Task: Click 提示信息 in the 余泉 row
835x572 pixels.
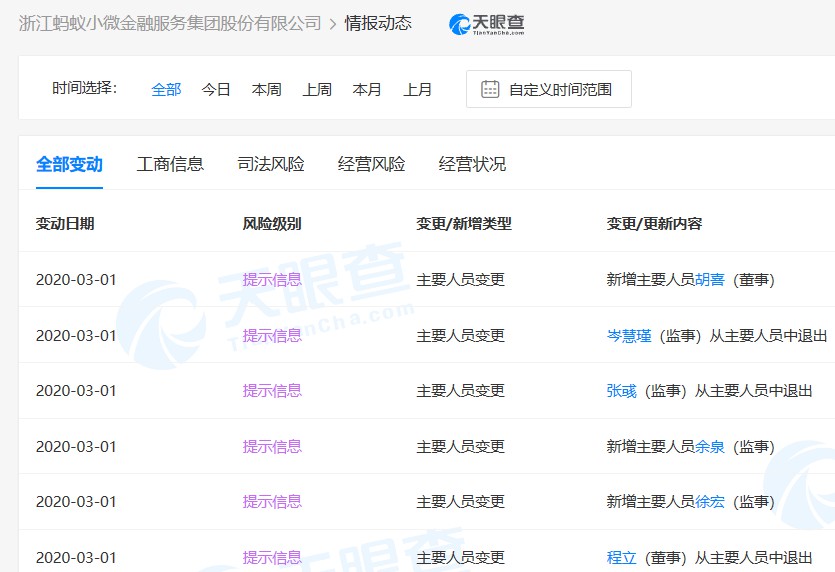Action: click(272, 446)
